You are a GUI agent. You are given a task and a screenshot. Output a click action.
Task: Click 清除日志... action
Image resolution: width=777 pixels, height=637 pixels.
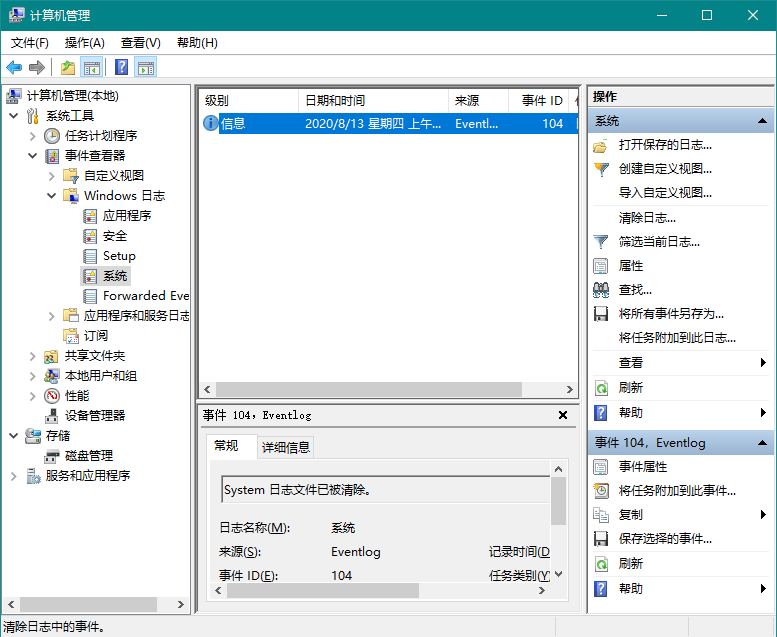pyautogui.click(x=647, y=218)
